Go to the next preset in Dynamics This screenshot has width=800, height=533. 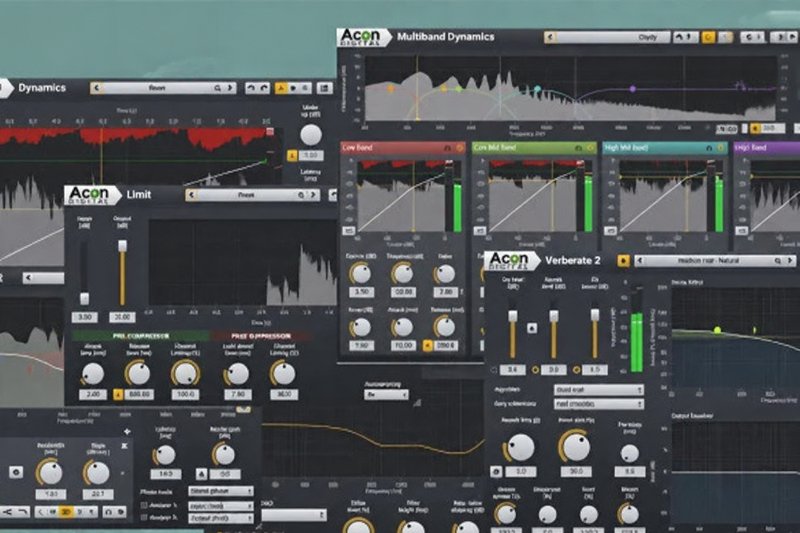click(x=230, y=88)
